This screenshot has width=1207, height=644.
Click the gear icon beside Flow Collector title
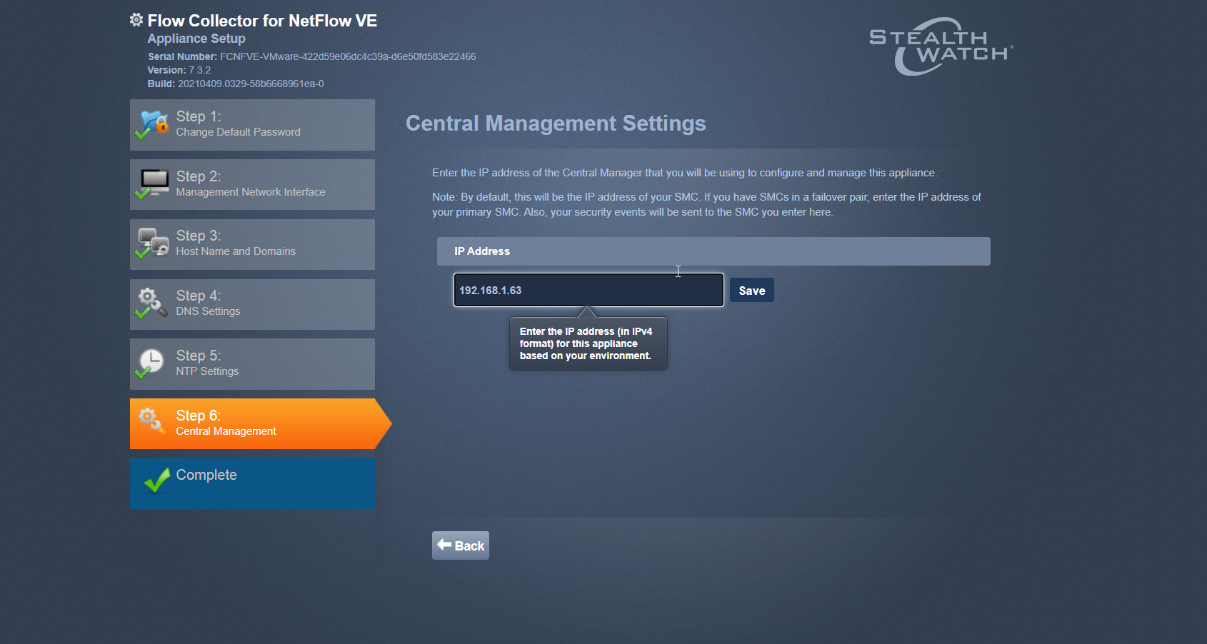[x=137, y=20]
